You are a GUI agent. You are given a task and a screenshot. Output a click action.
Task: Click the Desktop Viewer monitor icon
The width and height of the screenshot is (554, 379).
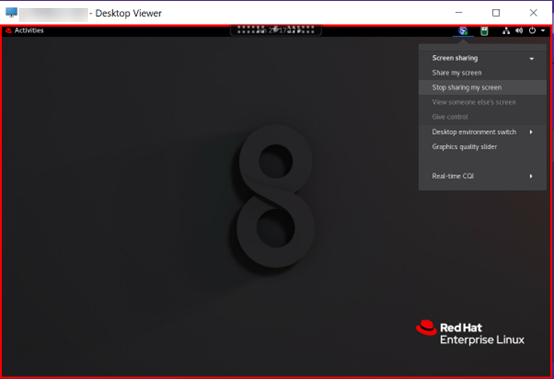[11, 13]
